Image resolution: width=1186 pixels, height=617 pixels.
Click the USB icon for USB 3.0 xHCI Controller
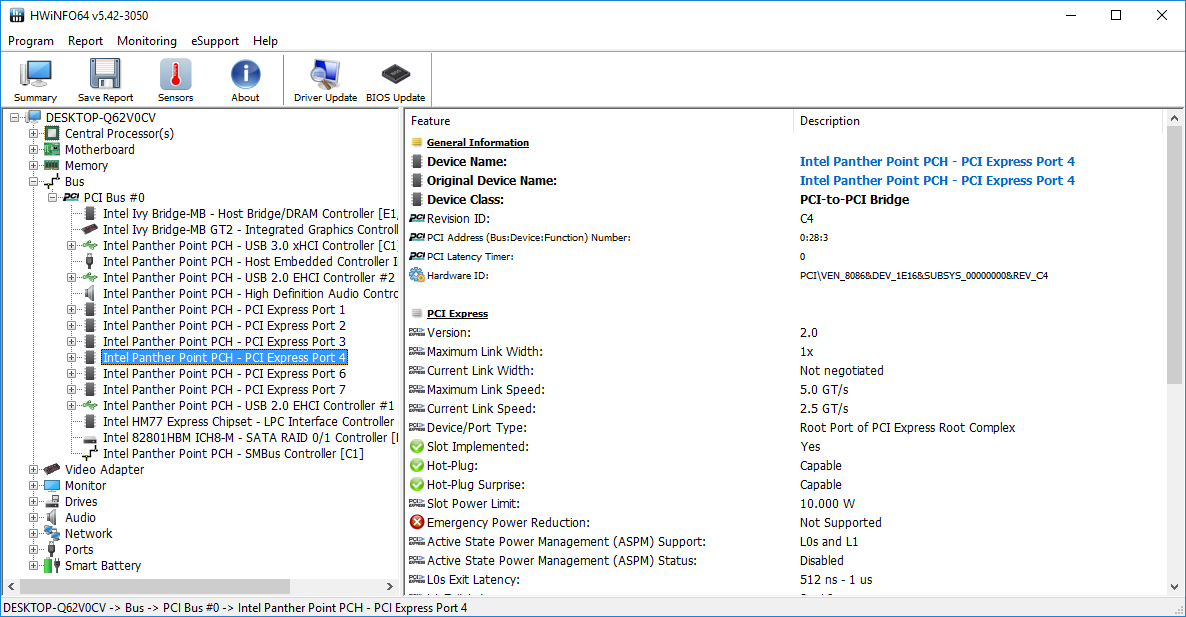(x=90, y=246)
